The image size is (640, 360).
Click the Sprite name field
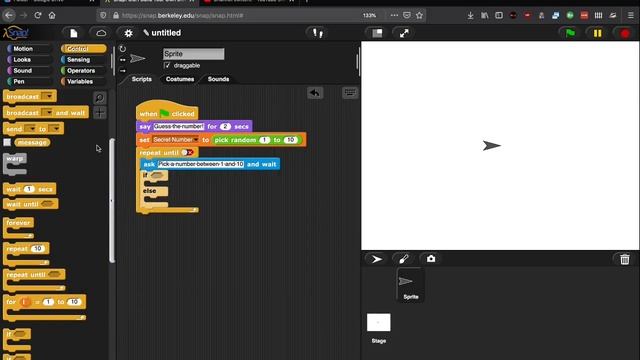[193, 54]
